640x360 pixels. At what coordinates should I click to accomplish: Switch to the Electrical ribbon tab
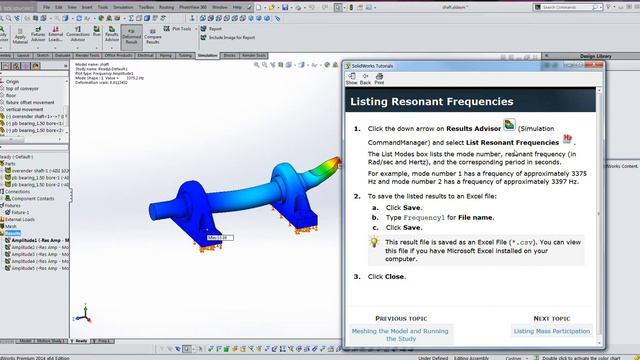tap(145, 55)
